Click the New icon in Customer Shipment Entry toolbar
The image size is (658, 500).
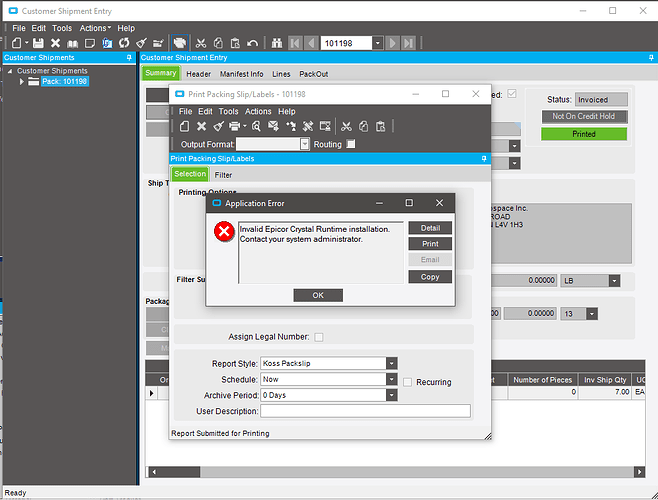click(x=16, y=43)
